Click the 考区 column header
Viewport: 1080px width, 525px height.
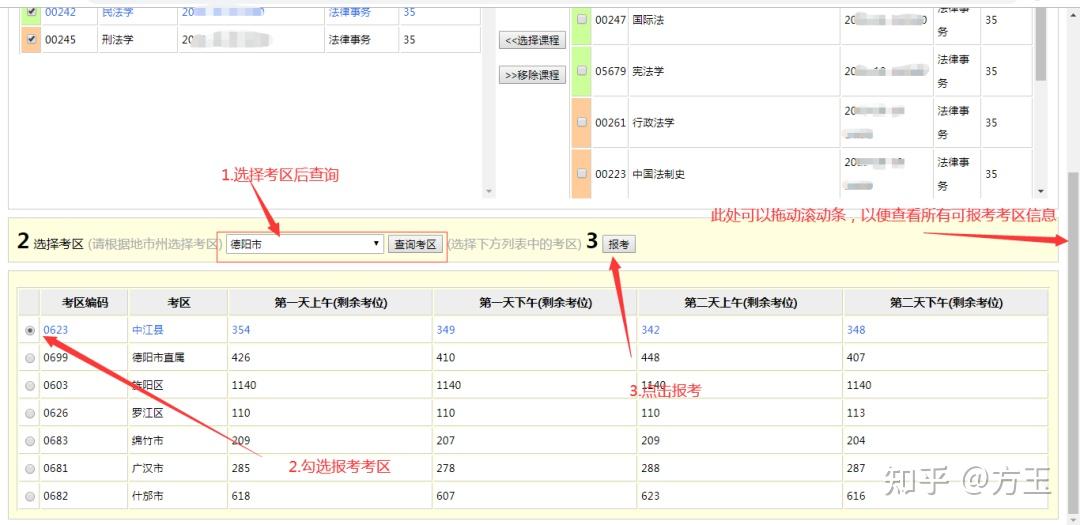[178, 302]
